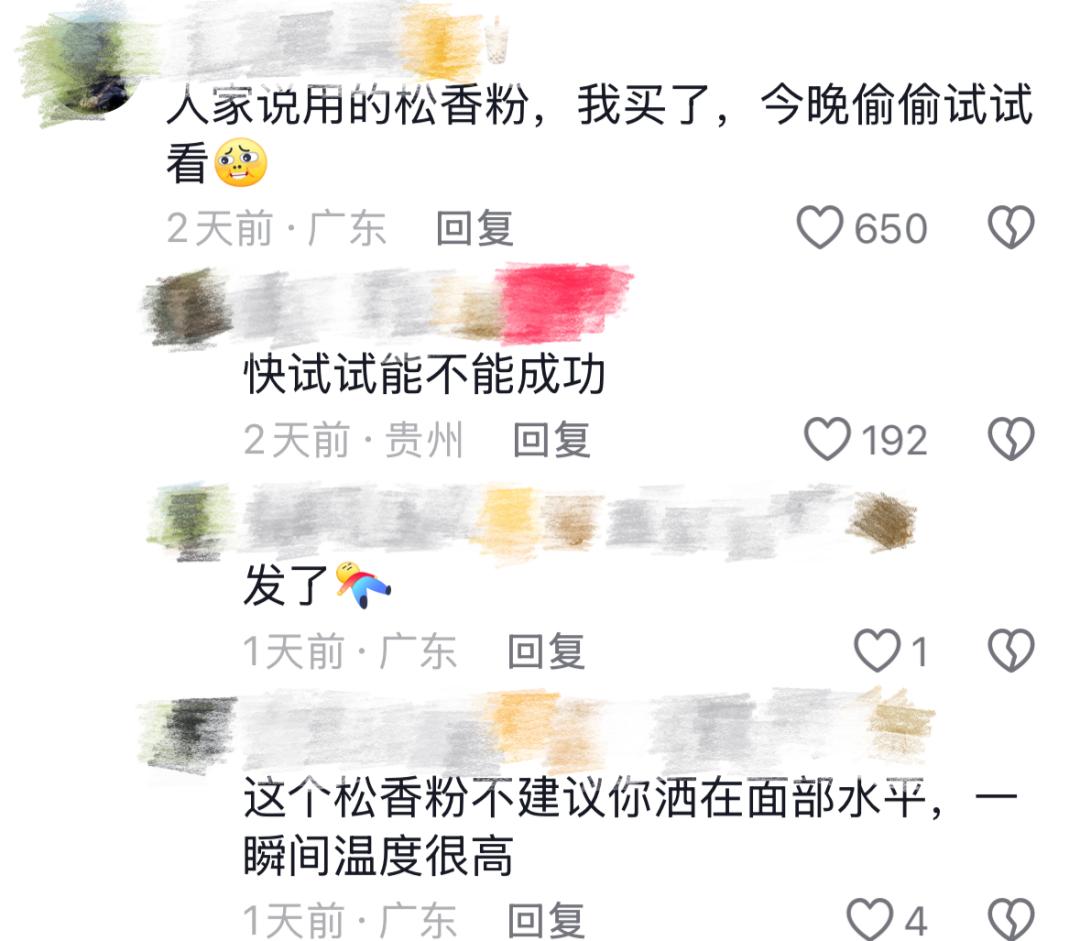Like the 发了 reply
Screen dimensions: 1080x941
click(x=877, y=650)
